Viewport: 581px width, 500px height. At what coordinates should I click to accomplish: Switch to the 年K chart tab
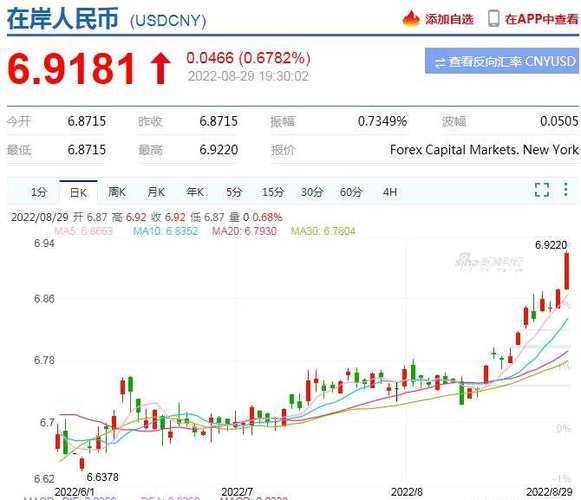[195, 192]
